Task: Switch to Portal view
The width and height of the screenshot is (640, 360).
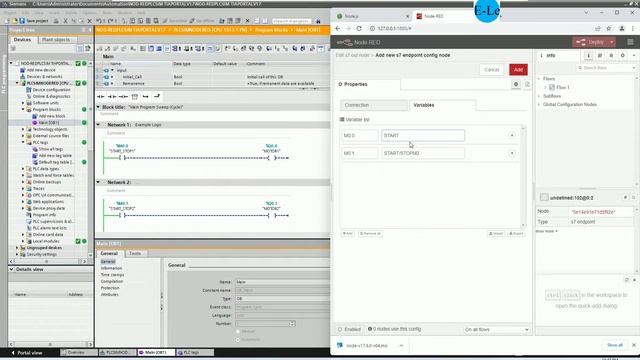Action: 28,353
